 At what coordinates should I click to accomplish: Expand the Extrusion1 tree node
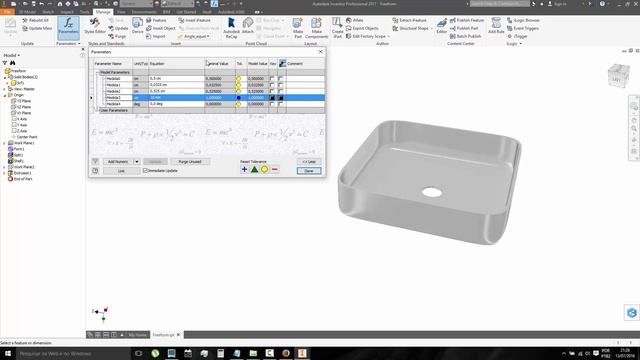click(5, 173)
